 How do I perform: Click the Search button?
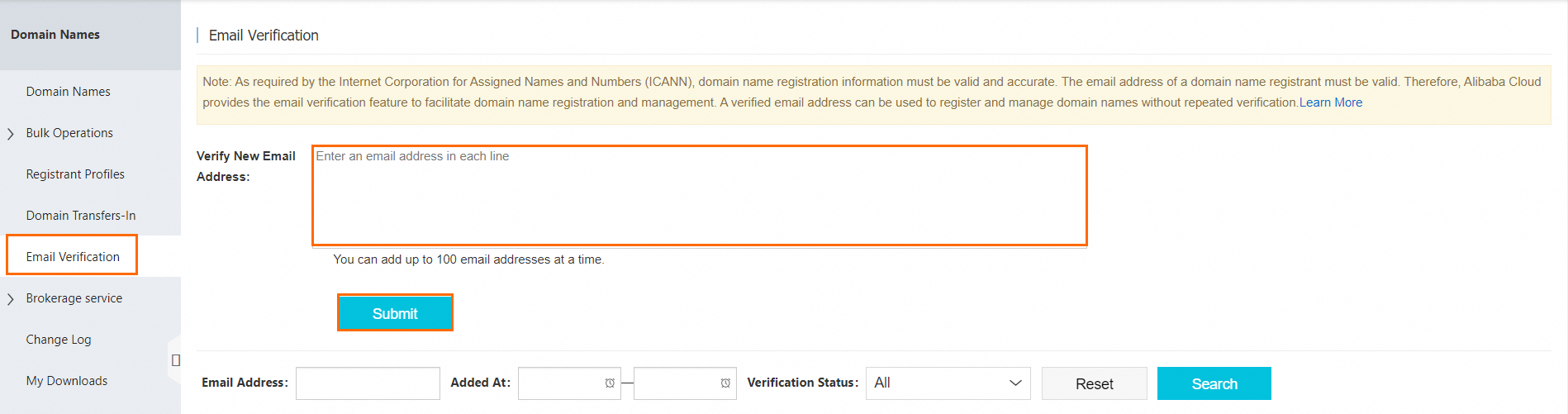tap(1214, 383)
